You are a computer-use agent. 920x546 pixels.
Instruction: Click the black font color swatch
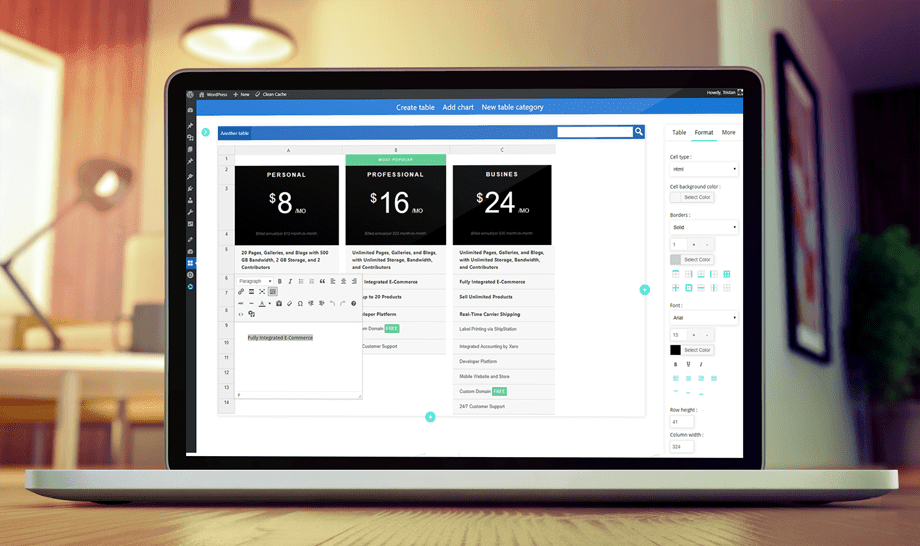pyautogui.click(x=675, y=350)
